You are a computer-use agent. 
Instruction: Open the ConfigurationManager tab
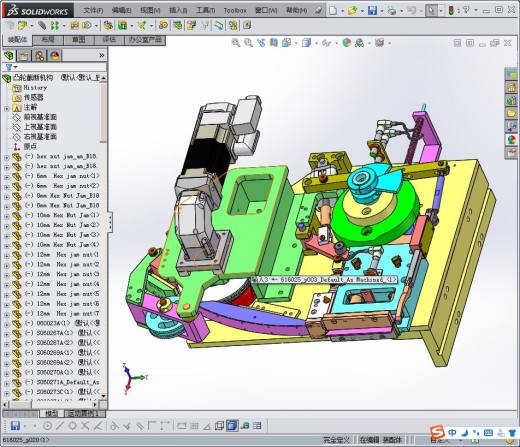(39, 55)
